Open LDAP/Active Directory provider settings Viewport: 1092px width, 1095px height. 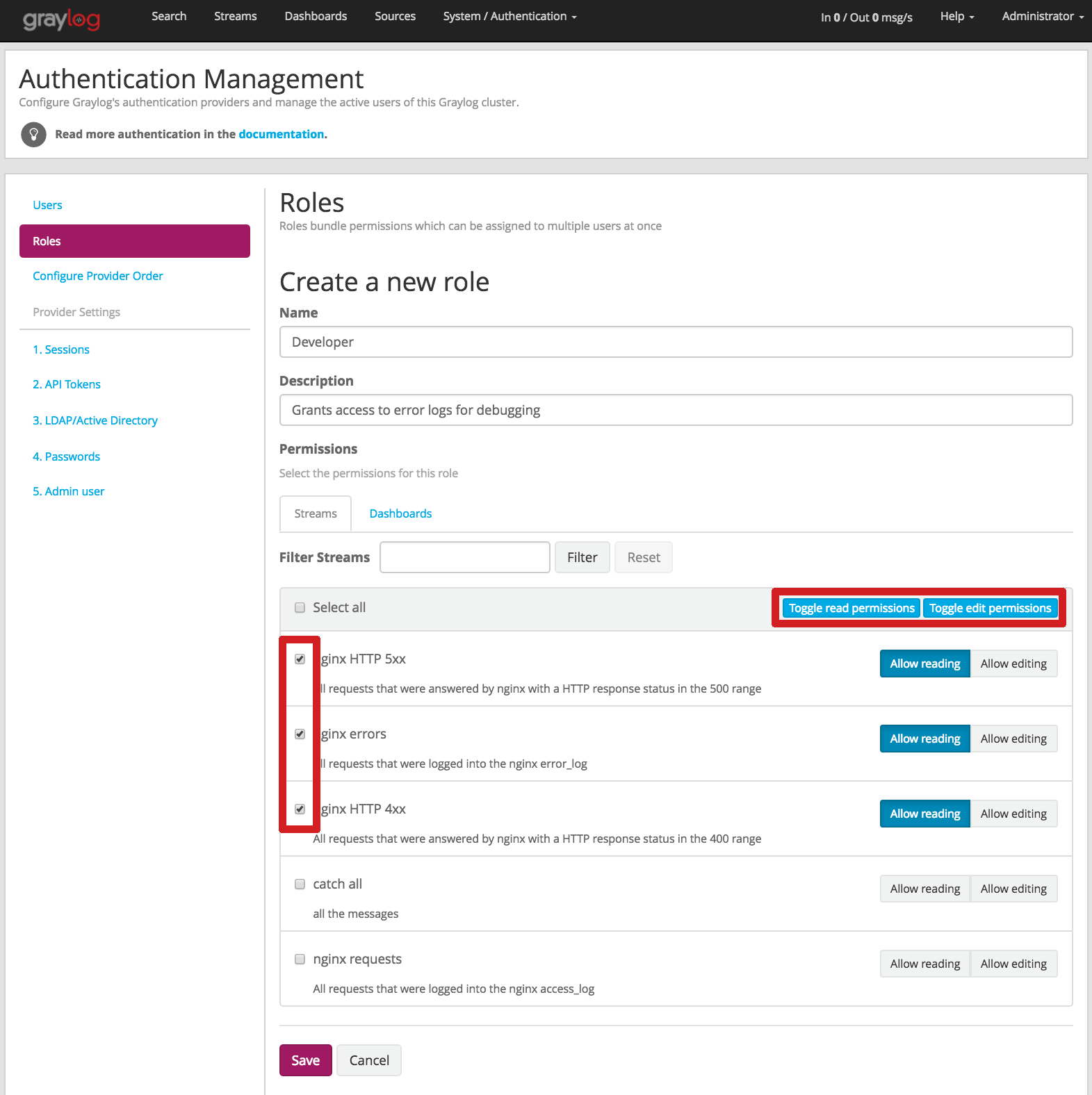pyautogui.click(x=95, y=420)
